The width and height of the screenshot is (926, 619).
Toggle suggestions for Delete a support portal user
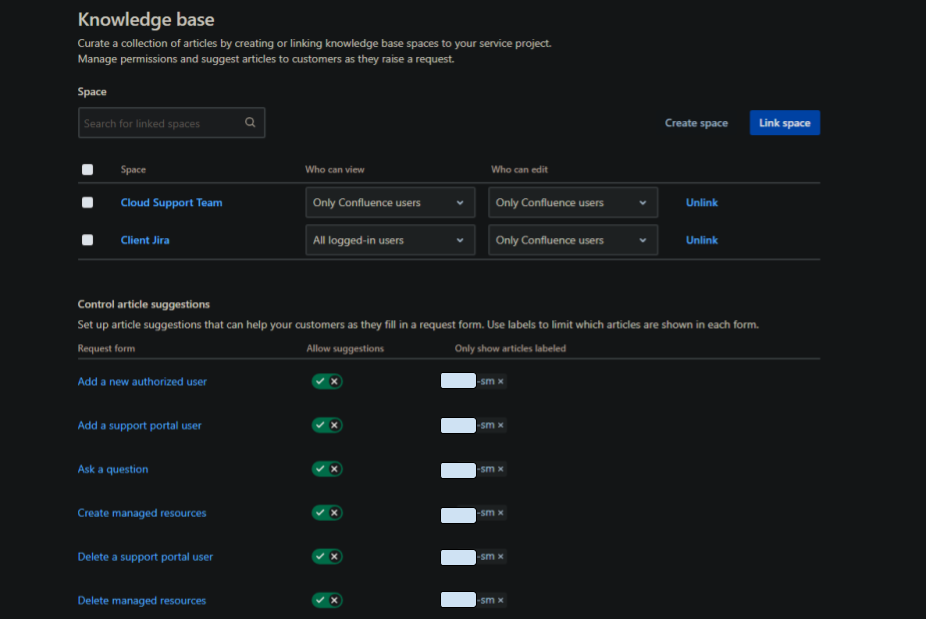[327, 556]
